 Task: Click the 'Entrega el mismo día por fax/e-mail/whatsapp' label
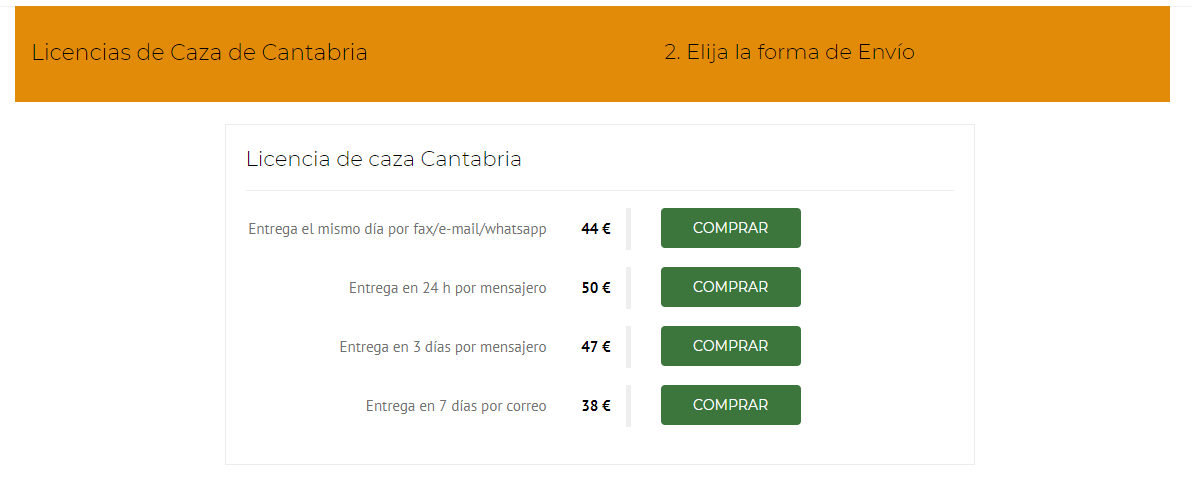pos(397,229)
